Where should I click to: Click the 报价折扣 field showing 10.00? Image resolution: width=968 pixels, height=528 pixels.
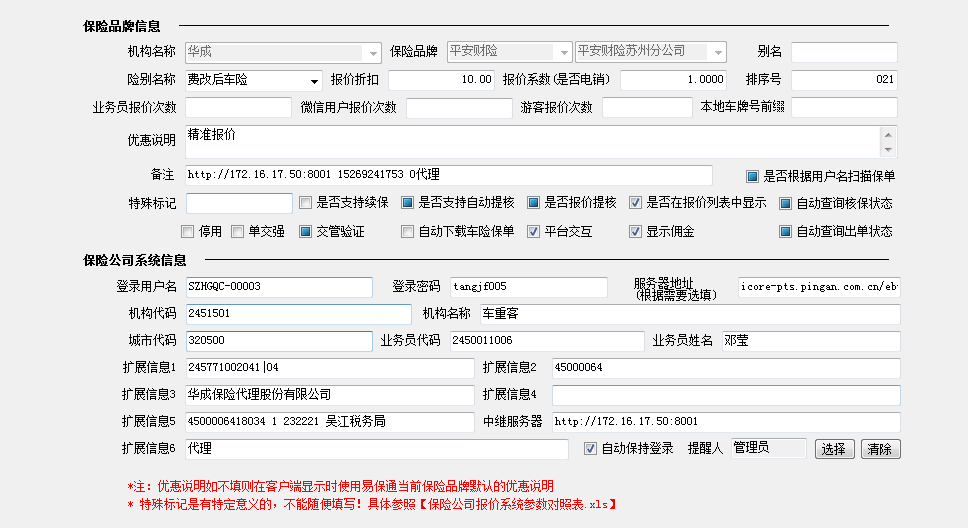point(441,80)
